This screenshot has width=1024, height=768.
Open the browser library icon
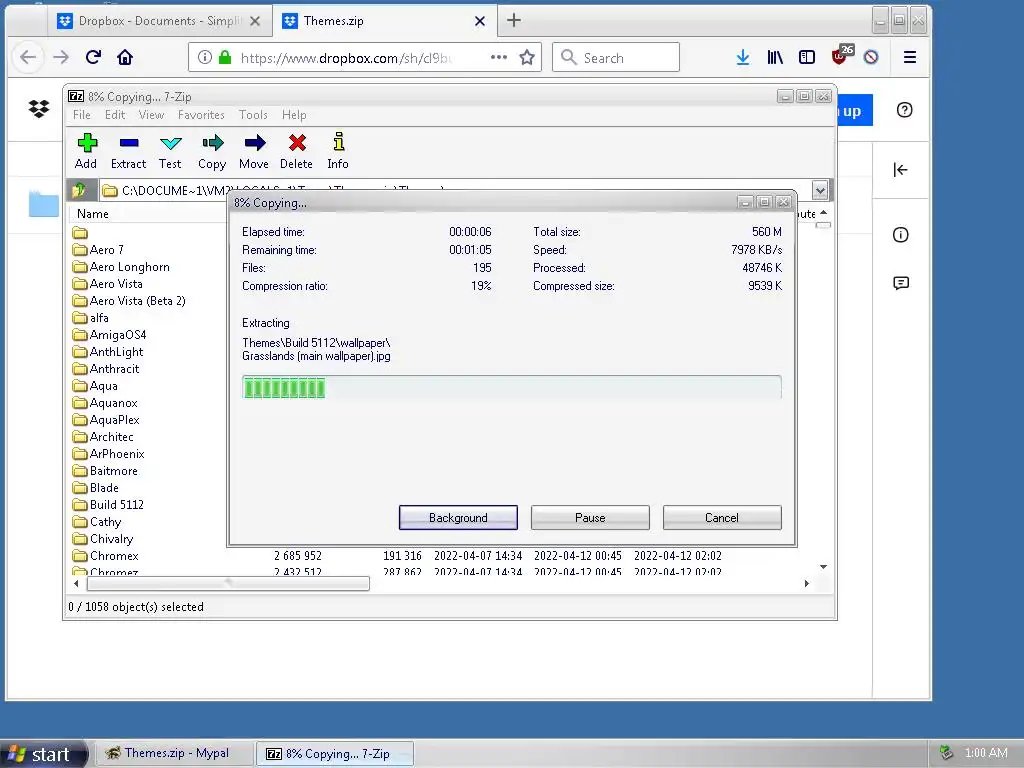pos(775,57)
